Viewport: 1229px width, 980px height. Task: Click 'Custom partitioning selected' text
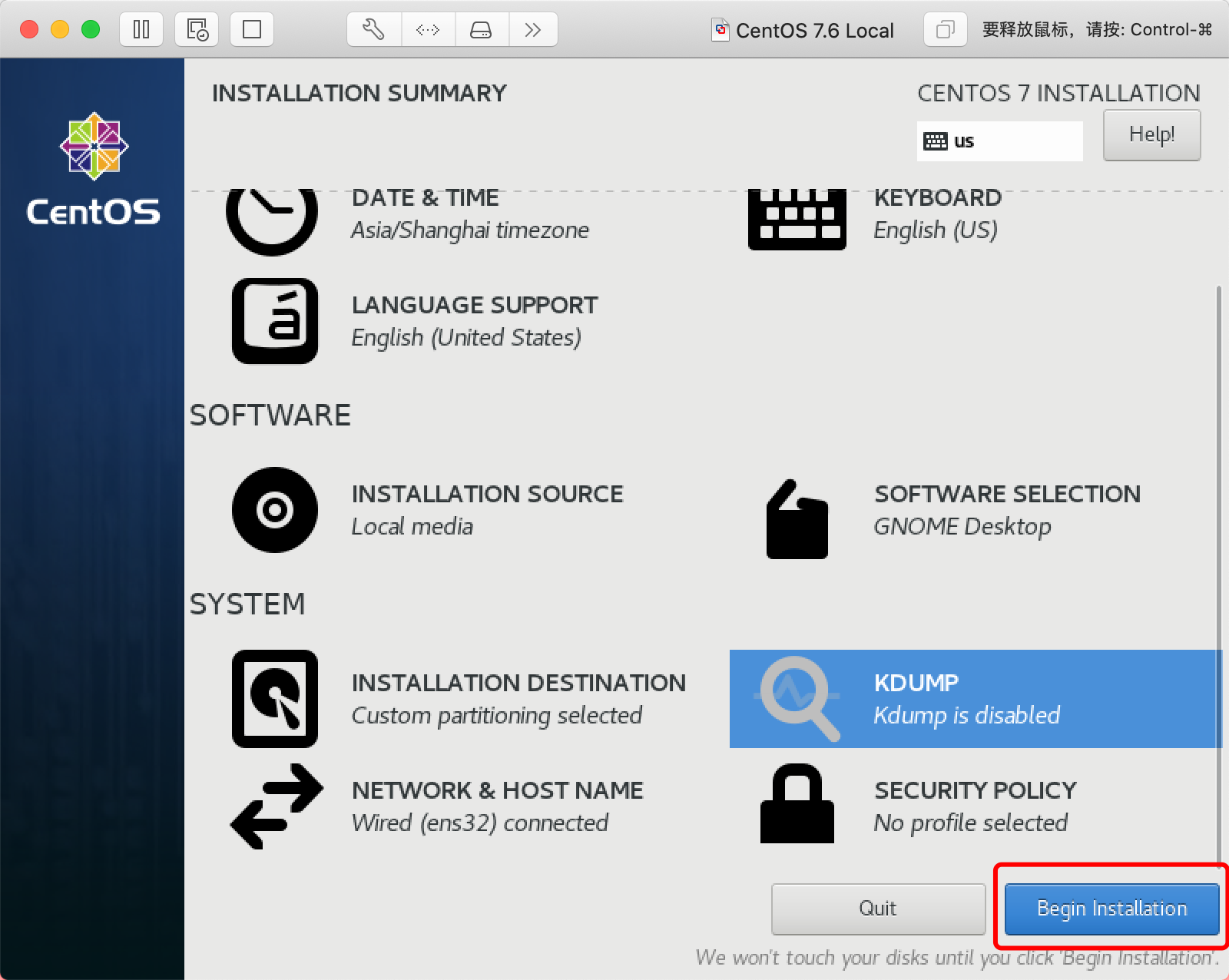(497, 716)
